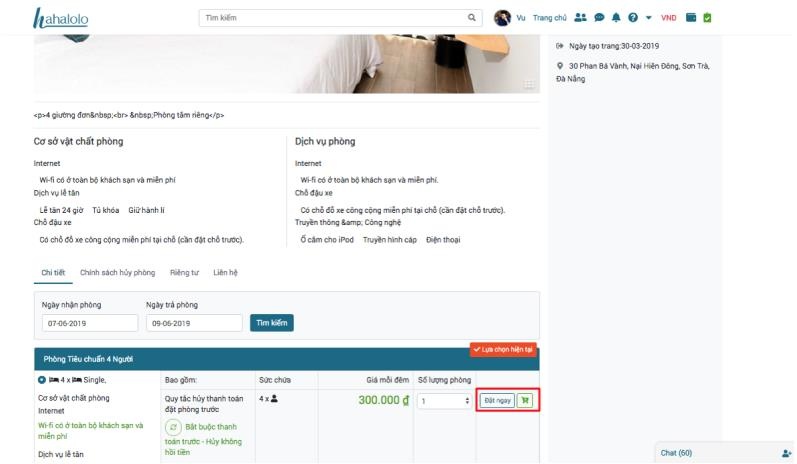The height and width of the screenshot is (464, 797).
Task: Open the VND currency selector
Action: click(x=668, y=18)
